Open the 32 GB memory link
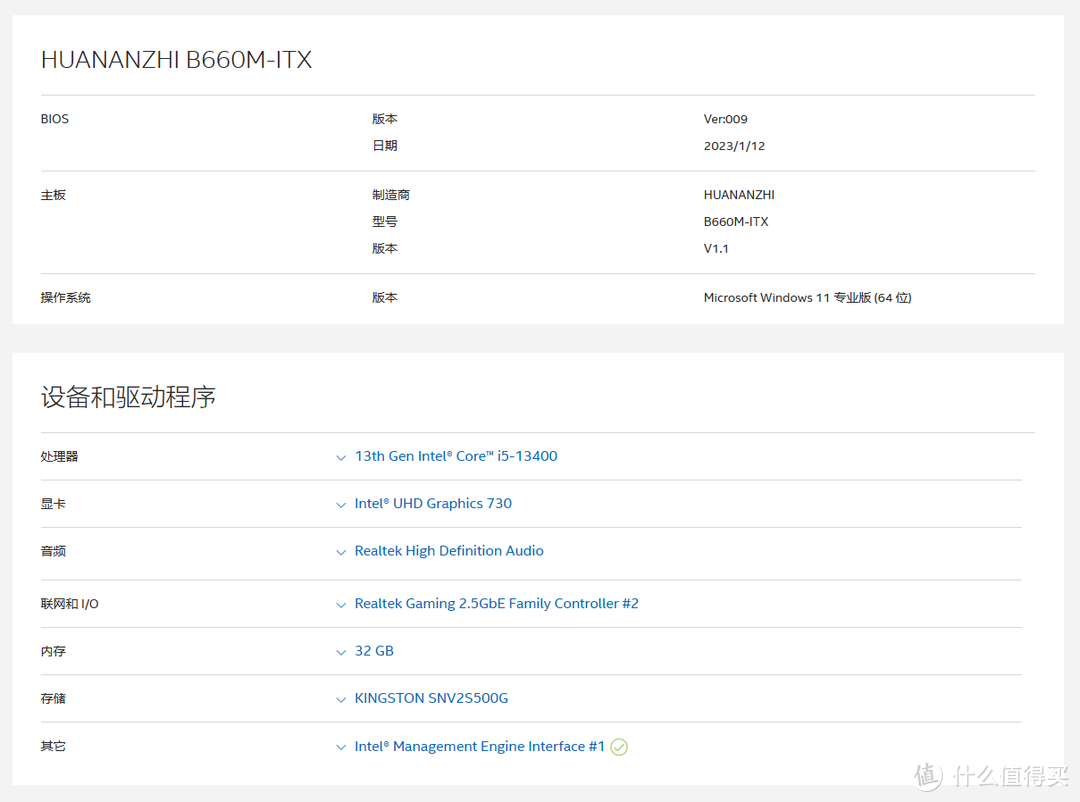1080x802 pixels. tap(374, 651)
